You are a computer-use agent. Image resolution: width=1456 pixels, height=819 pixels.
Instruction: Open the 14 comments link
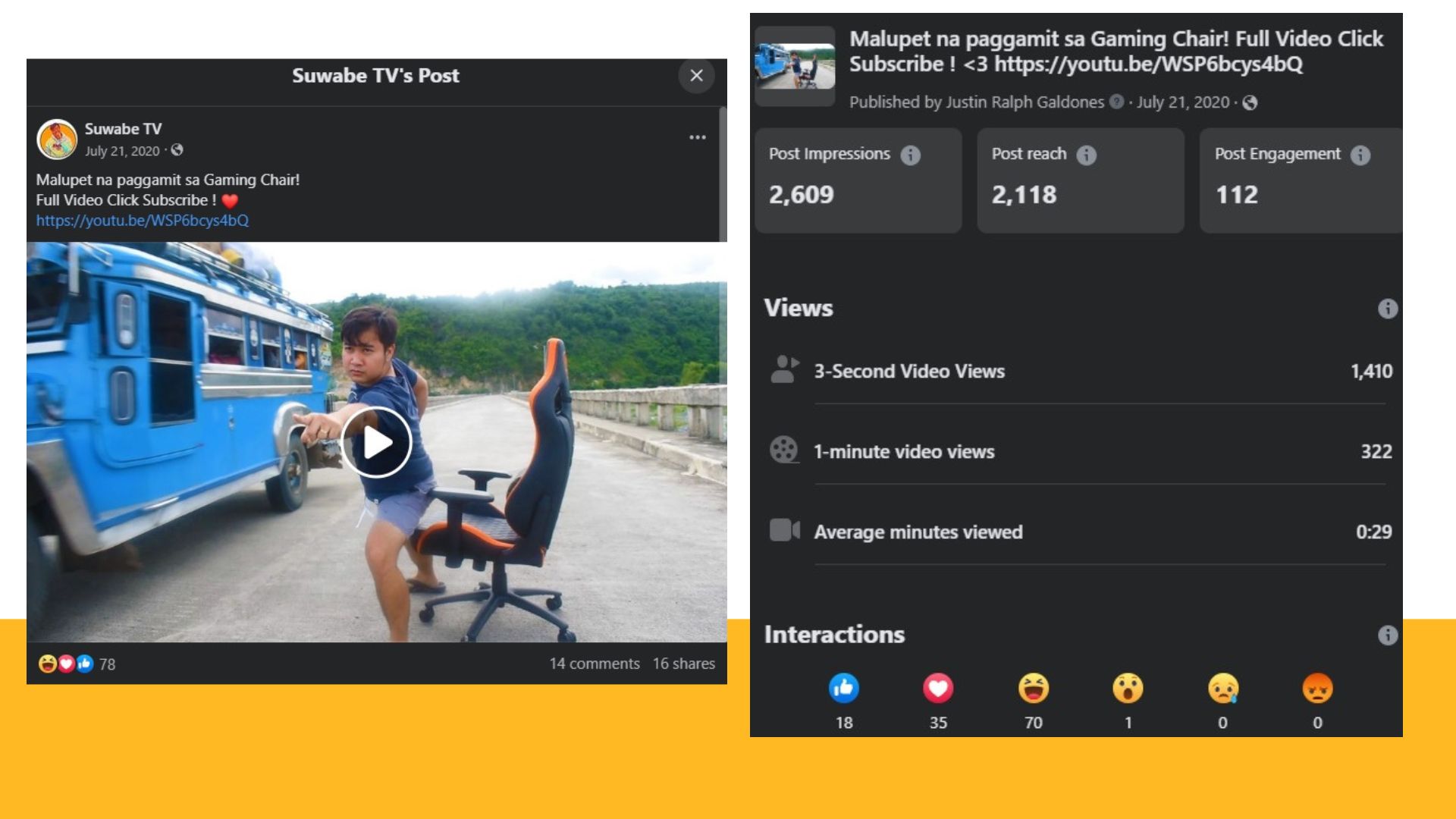[x=595, y=664]
